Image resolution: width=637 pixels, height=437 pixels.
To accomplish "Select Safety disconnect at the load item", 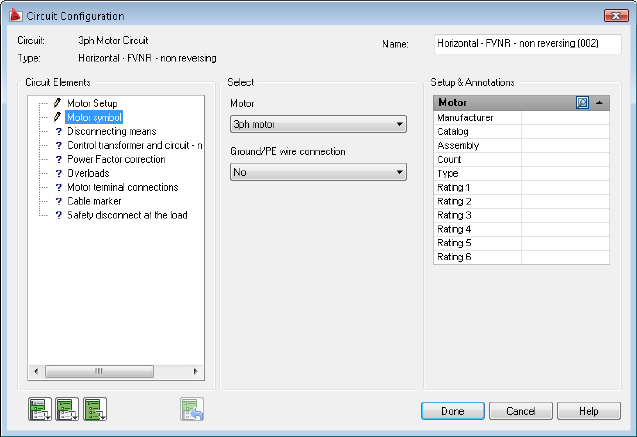I will pyautogui.click(x=127, y=215).
